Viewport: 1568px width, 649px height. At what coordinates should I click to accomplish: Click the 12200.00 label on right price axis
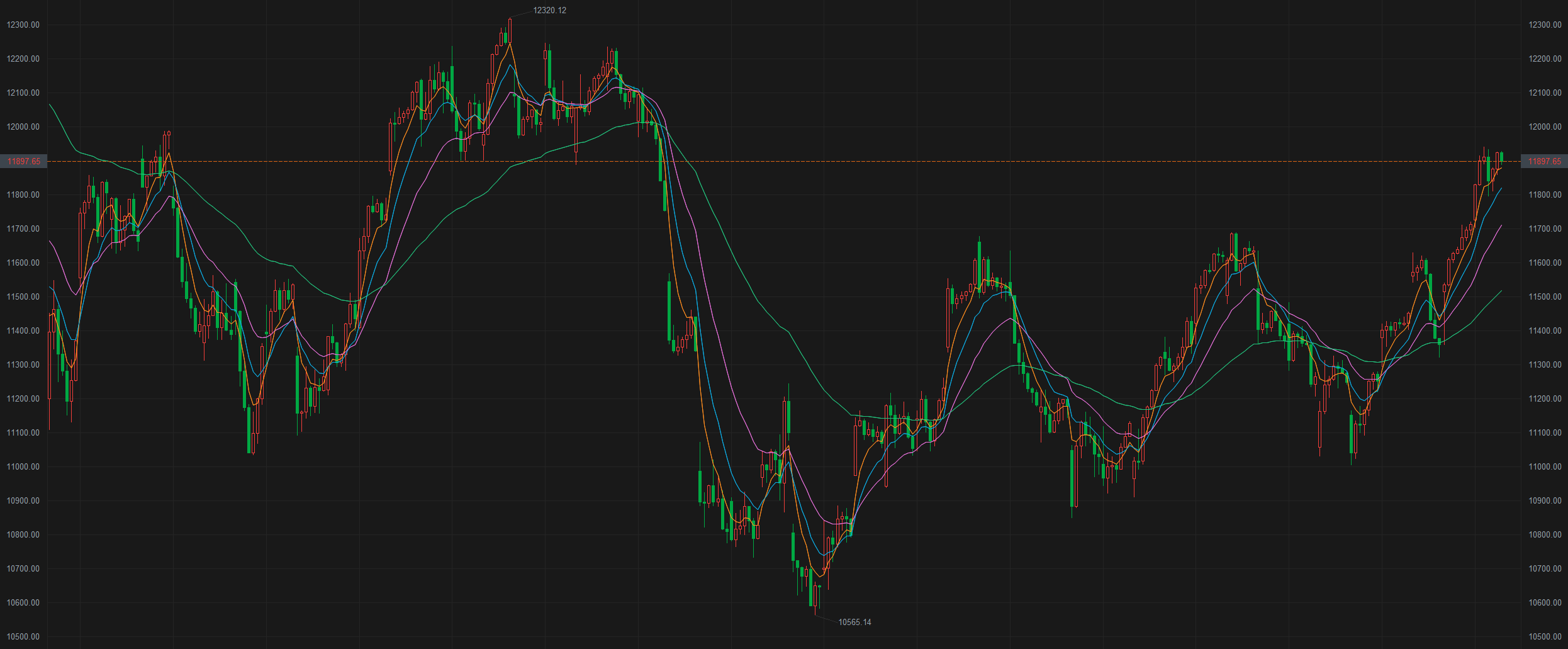click(1545, 59)
